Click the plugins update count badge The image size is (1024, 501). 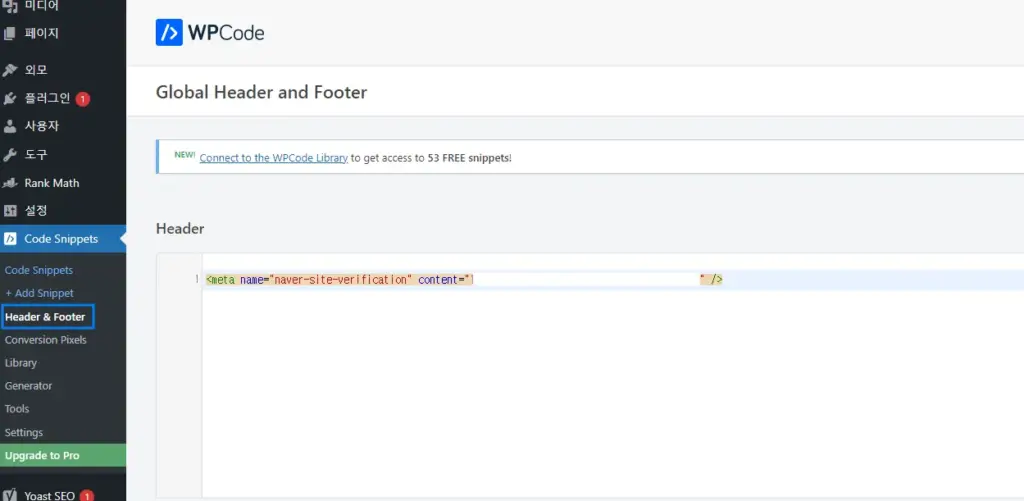coord(82,99)
